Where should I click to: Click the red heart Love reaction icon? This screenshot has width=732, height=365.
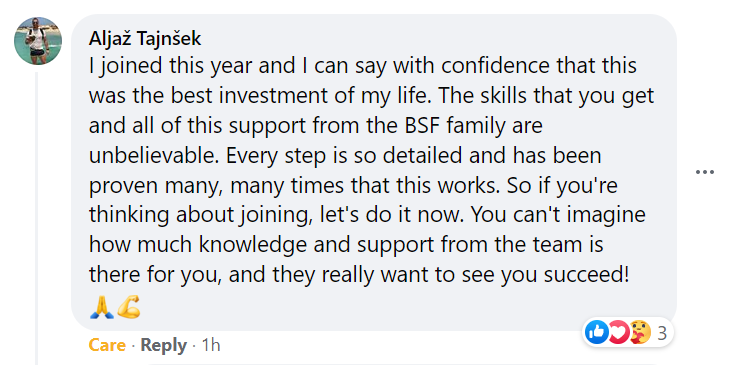point(617,332)
